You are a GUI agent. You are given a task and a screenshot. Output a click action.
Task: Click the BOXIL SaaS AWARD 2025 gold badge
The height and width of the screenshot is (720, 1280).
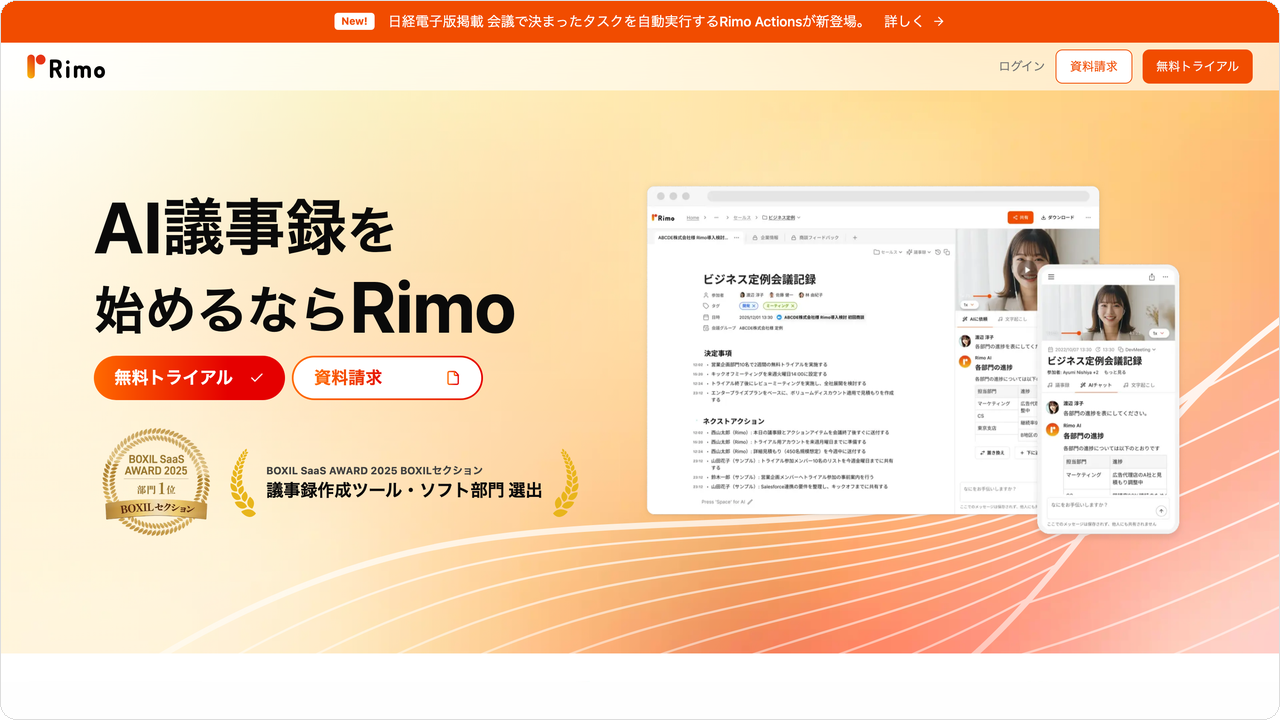pos(157,481)
